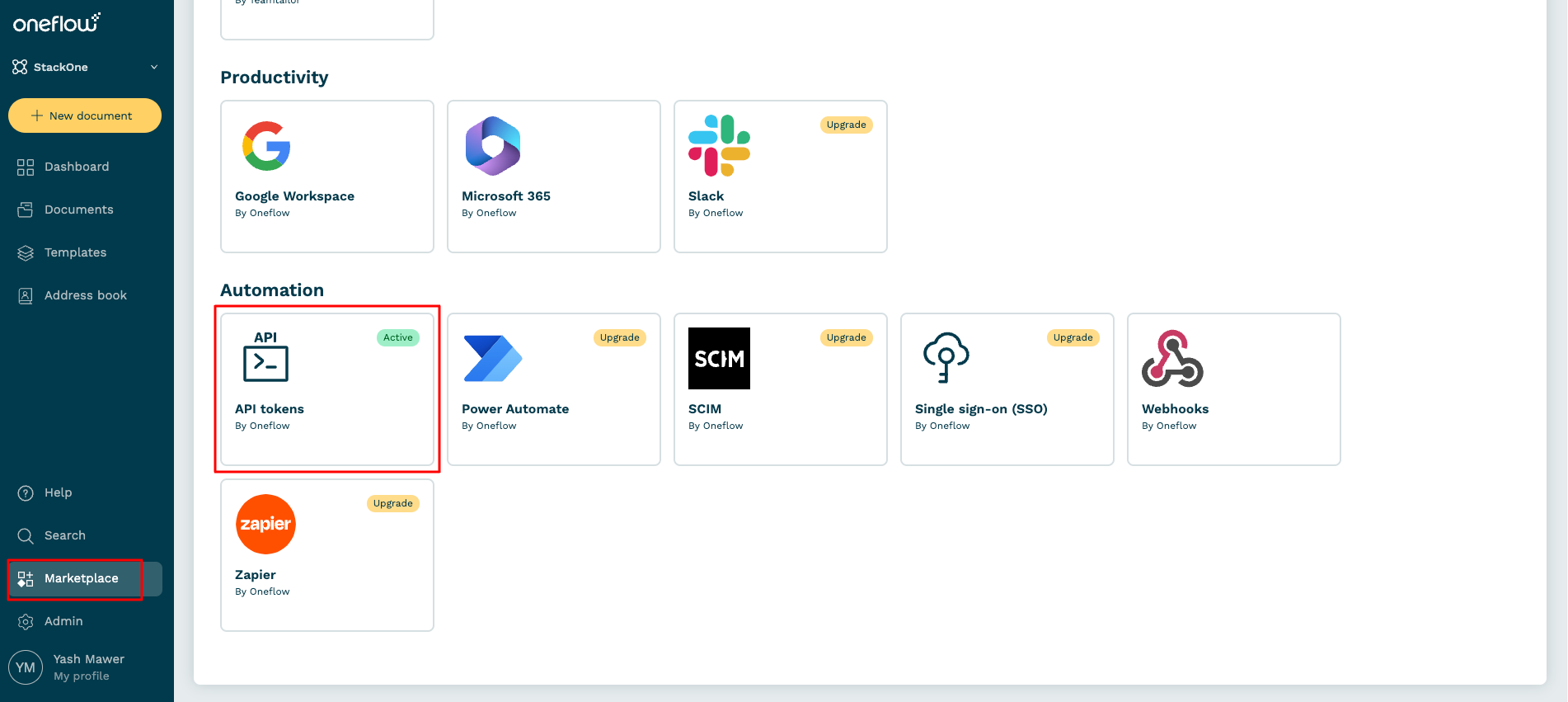The image size is (1568, 702).
Task: Click "By Oneflow" under Zapier
Action: [x=262, y=591]
